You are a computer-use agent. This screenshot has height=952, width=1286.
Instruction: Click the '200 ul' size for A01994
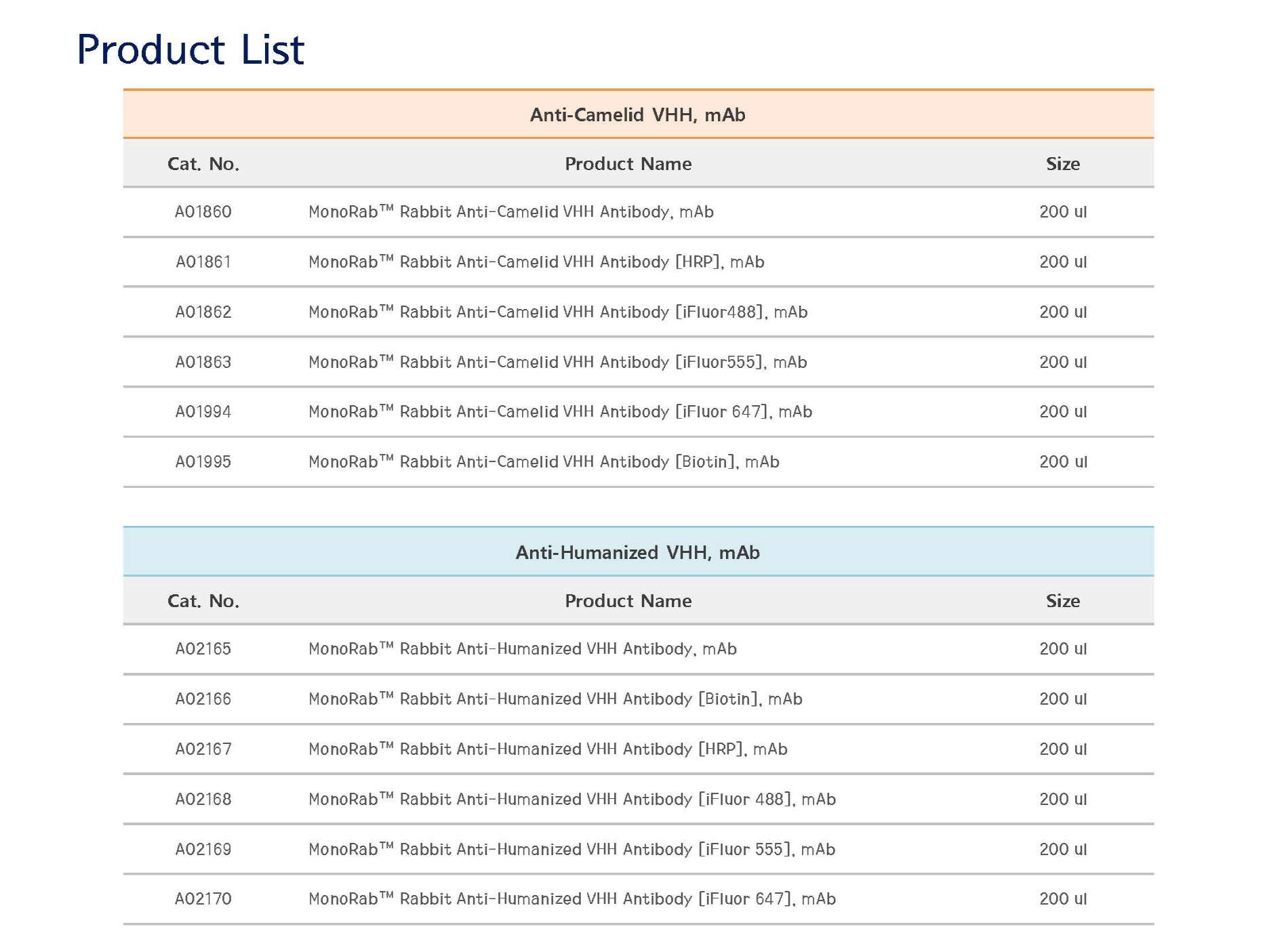coord(1063,411)
